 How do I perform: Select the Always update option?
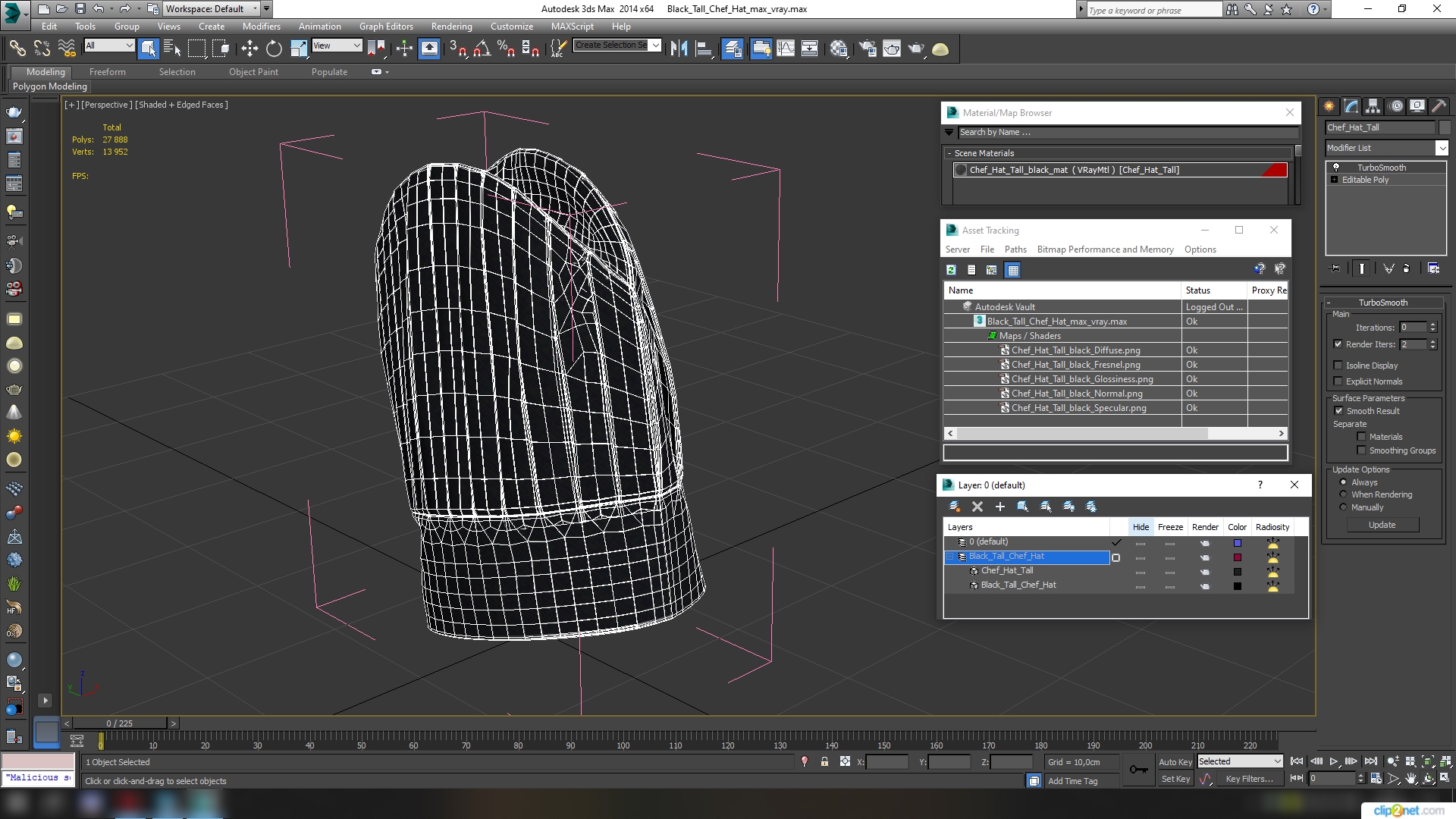pyautogui.click(x=1343, y=482)
